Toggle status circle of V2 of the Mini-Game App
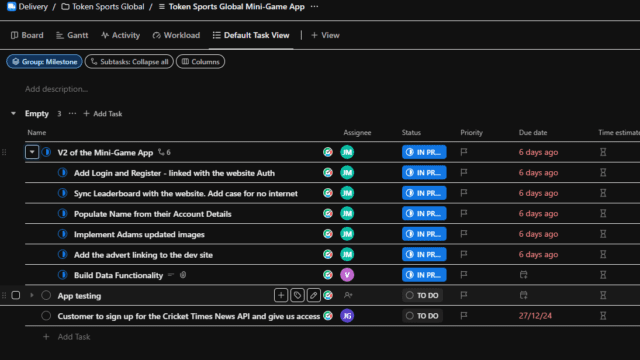640x360 pixels. point(47,152)
